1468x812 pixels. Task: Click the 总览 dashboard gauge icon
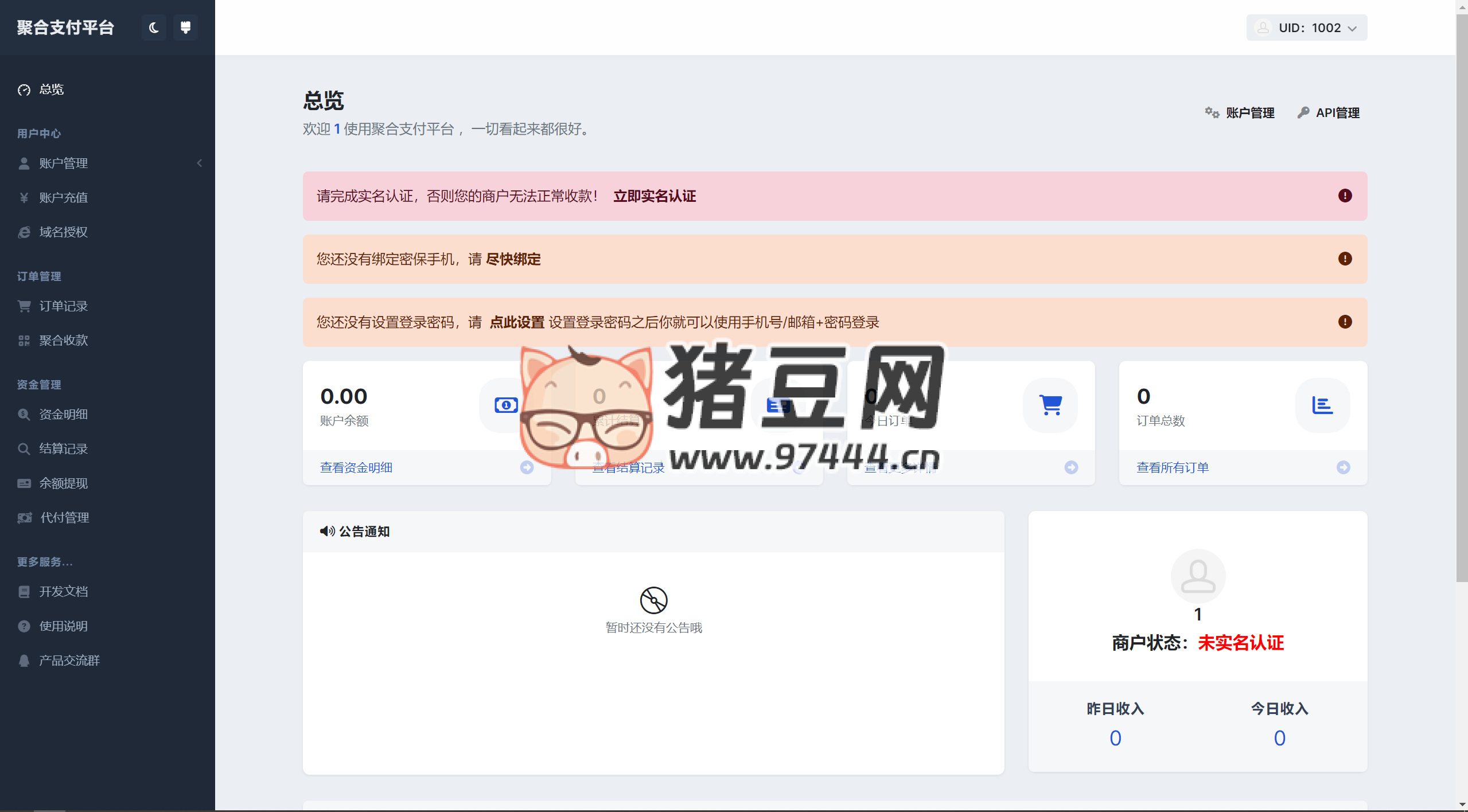tap(24, 89)
